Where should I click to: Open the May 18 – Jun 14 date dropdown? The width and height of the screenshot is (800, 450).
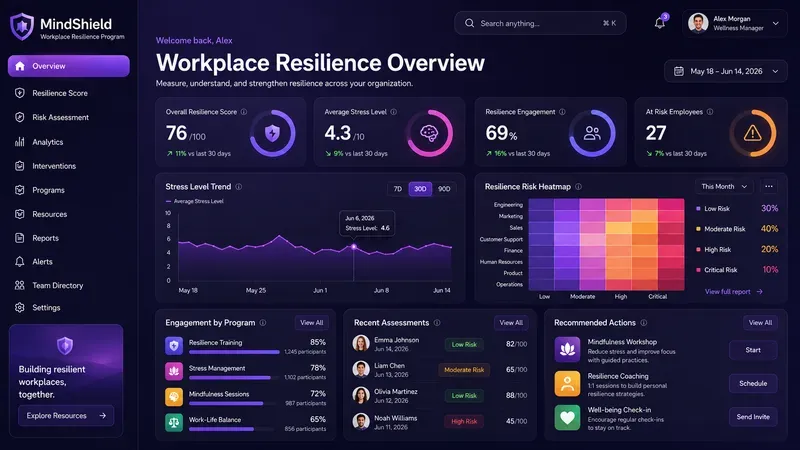726,71
